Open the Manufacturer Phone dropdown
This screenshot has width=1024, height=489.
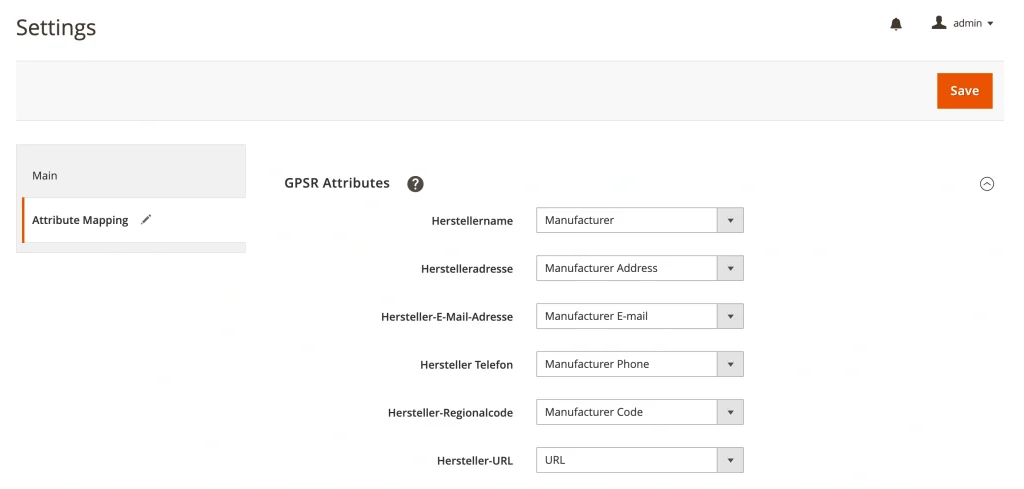pos(640,364)
